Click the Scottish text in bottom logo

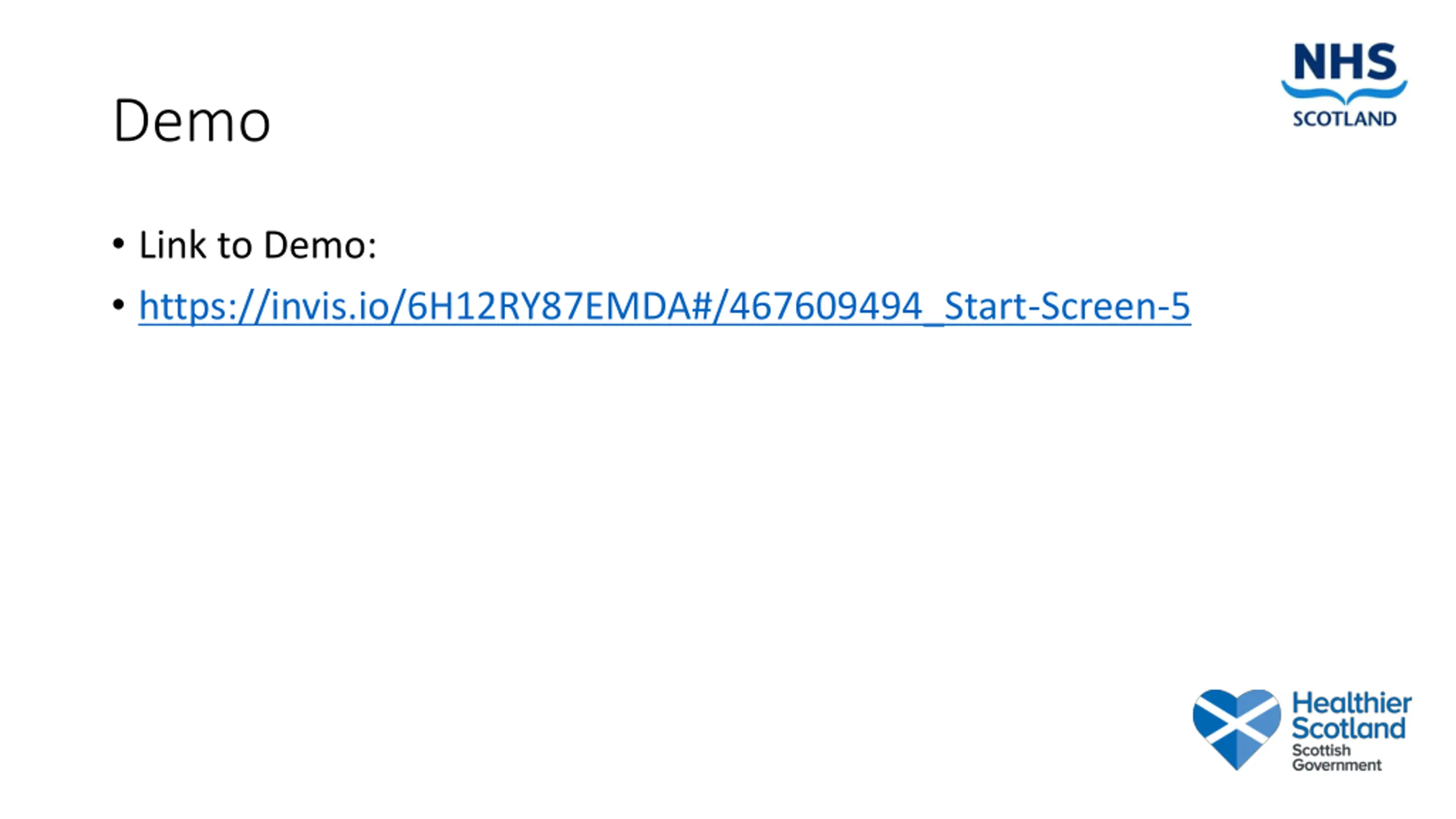click(1321, 750)
